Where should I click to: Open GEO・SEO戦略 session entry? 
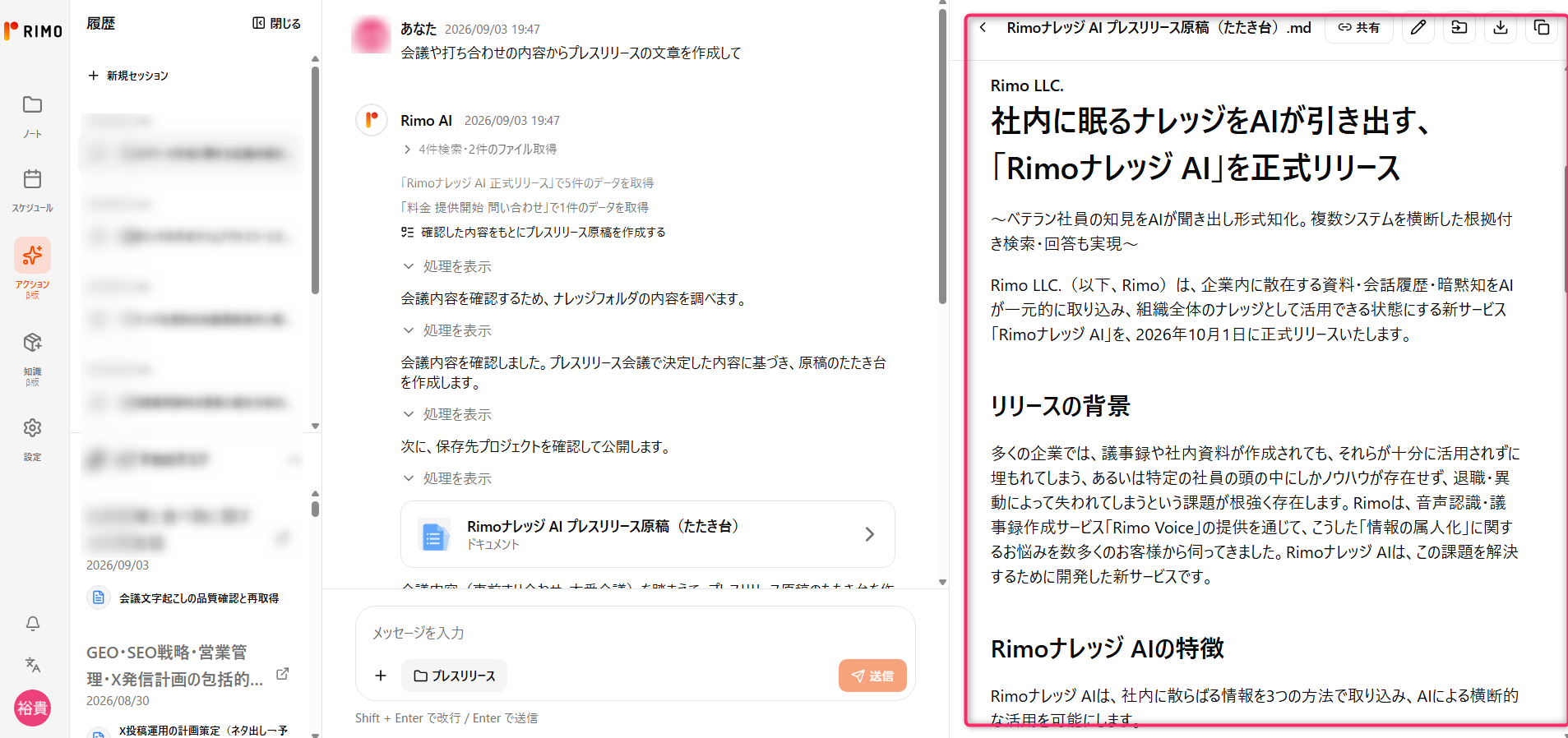[174, 666]
